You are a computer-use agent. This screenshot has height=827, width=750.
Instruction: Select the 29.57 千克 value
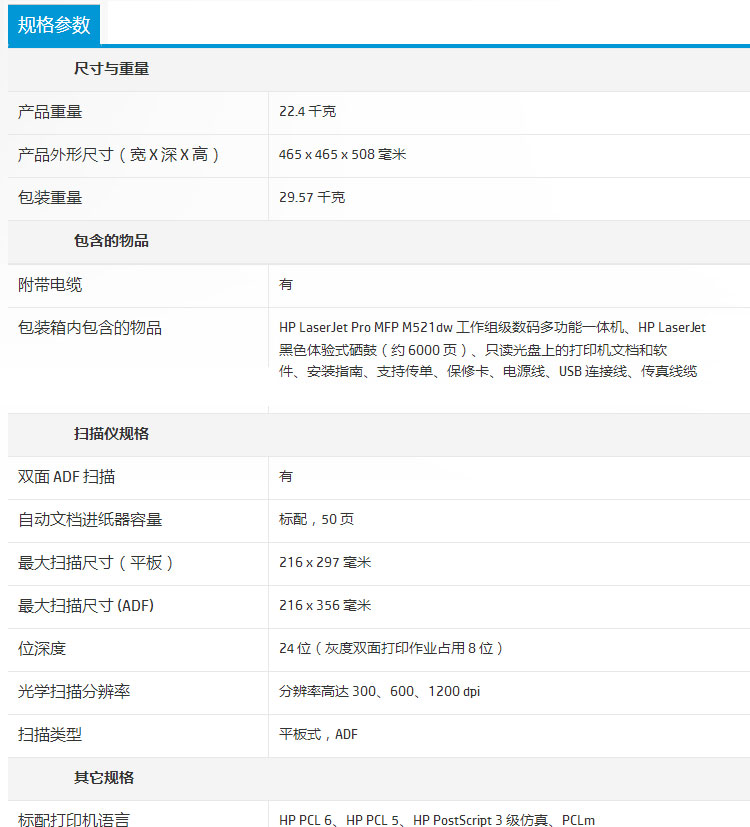pos(312,197)
